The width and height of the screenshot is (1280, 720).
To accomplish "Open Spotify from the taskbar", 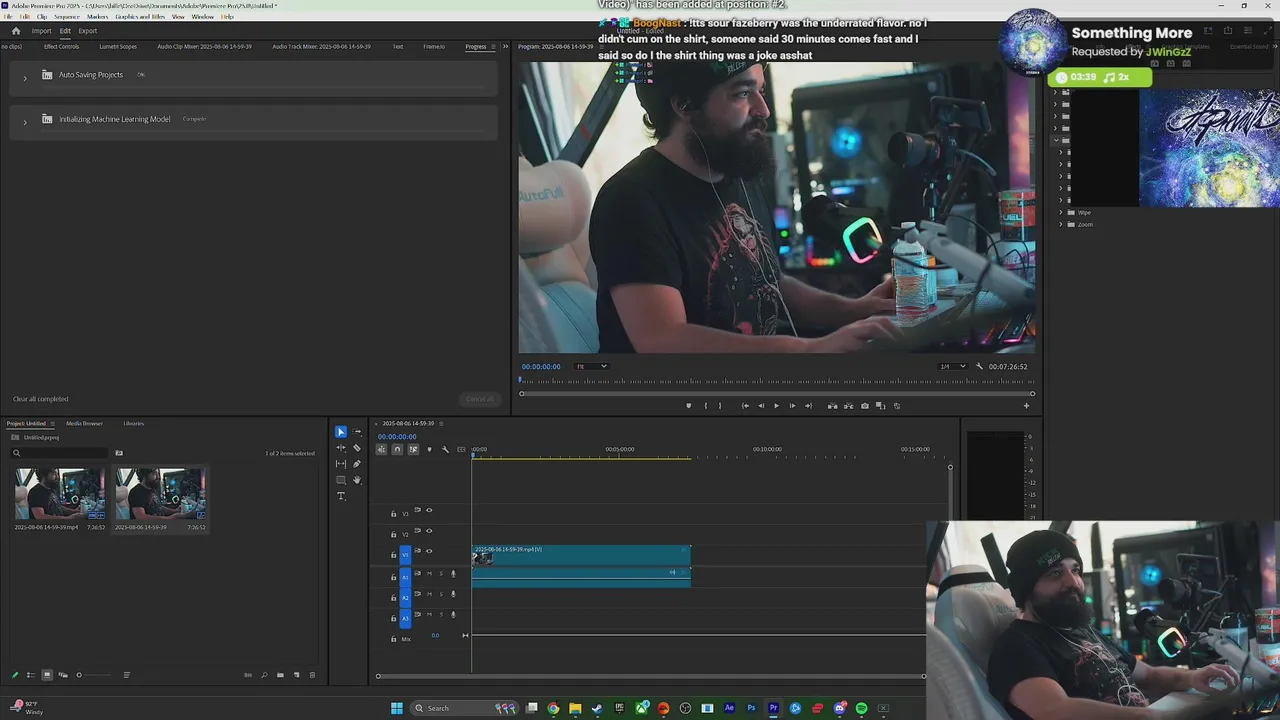I will (861, 708).
